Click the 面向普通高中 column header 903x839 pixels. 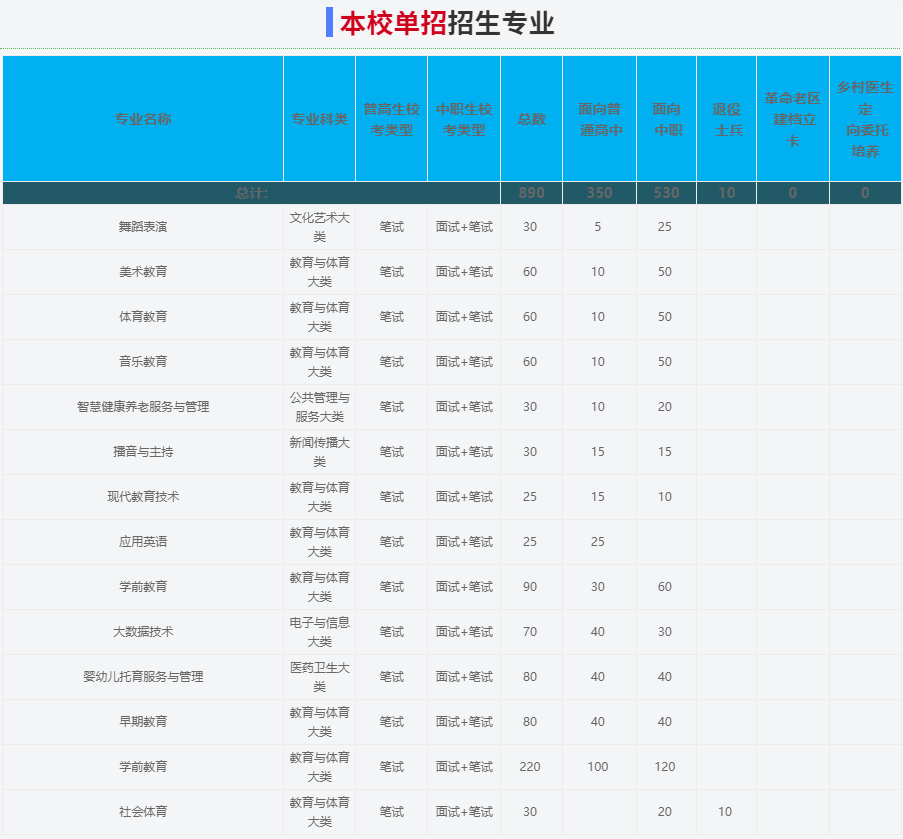(x=600, y=119)
